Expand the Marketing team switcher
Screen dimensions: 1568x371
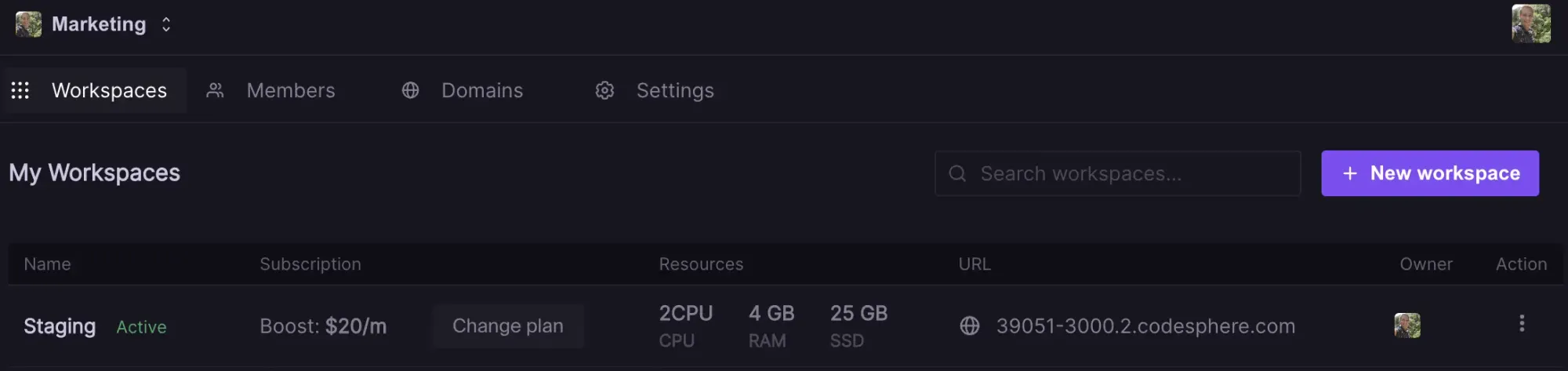point(166,24)
